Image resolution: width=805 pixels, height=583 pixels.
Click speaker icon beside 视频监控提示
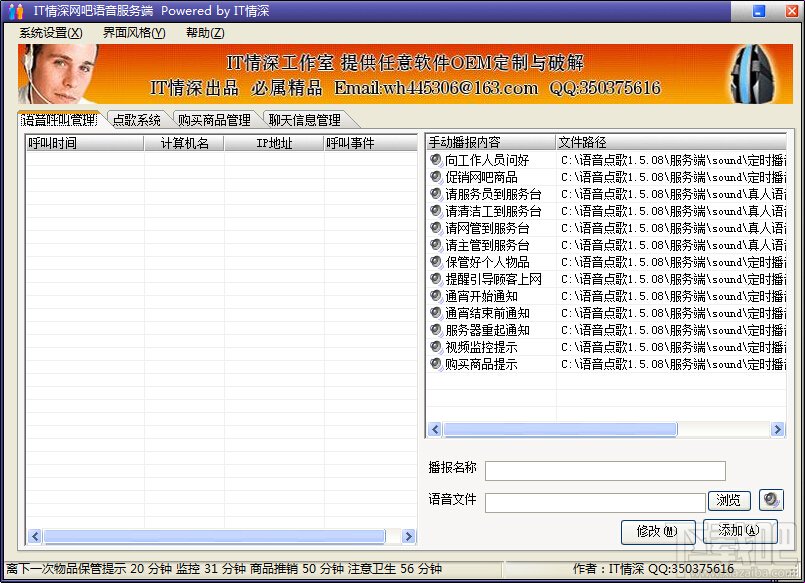[x=436, y=347]
